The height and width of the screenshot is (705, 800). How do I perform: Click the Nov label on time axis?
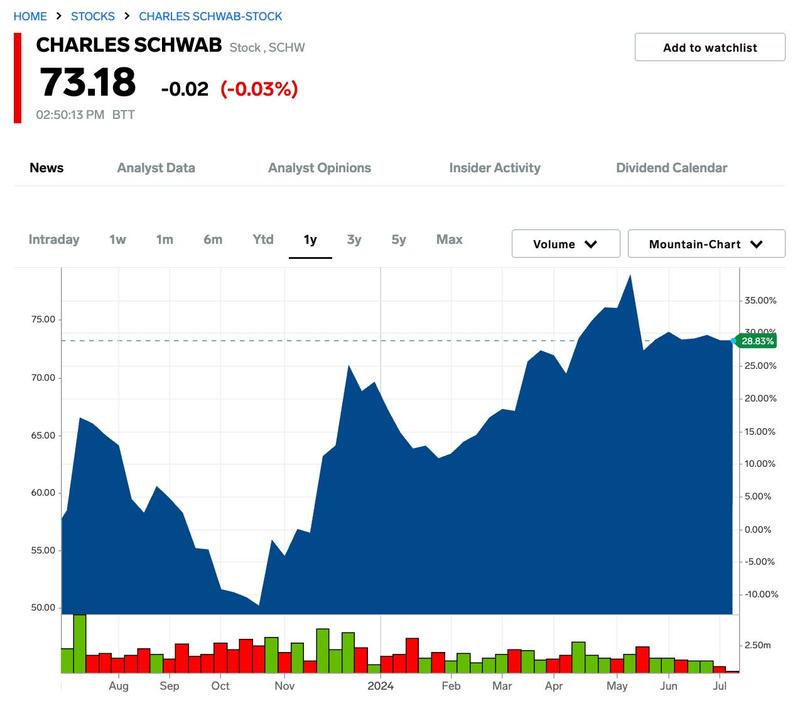[x=284, y=686]
